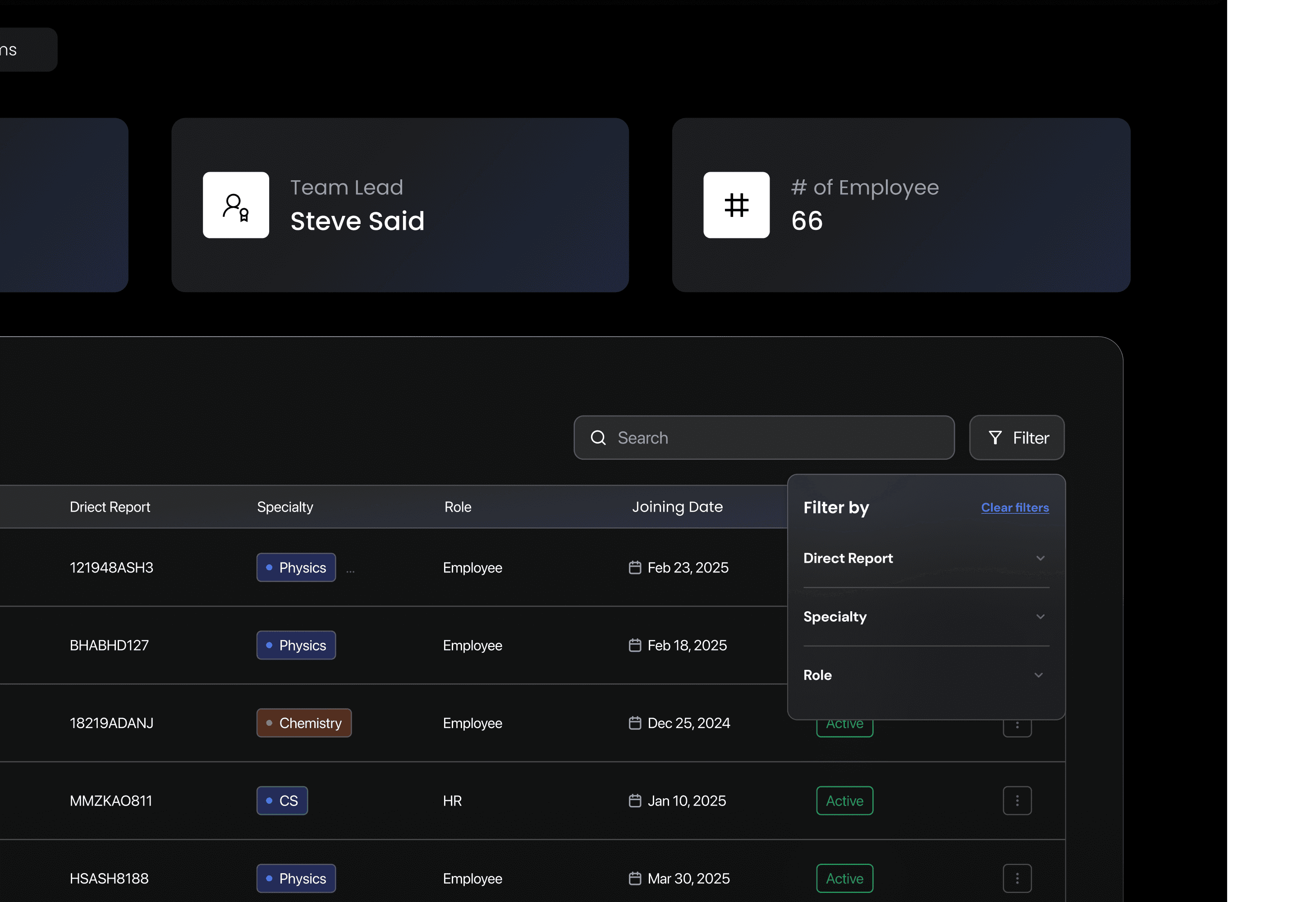Click the calendar icon beside Feb 23, 2025
Image resolution: width=1316 pixels, height=902 pixels.
tap(634, 568)
